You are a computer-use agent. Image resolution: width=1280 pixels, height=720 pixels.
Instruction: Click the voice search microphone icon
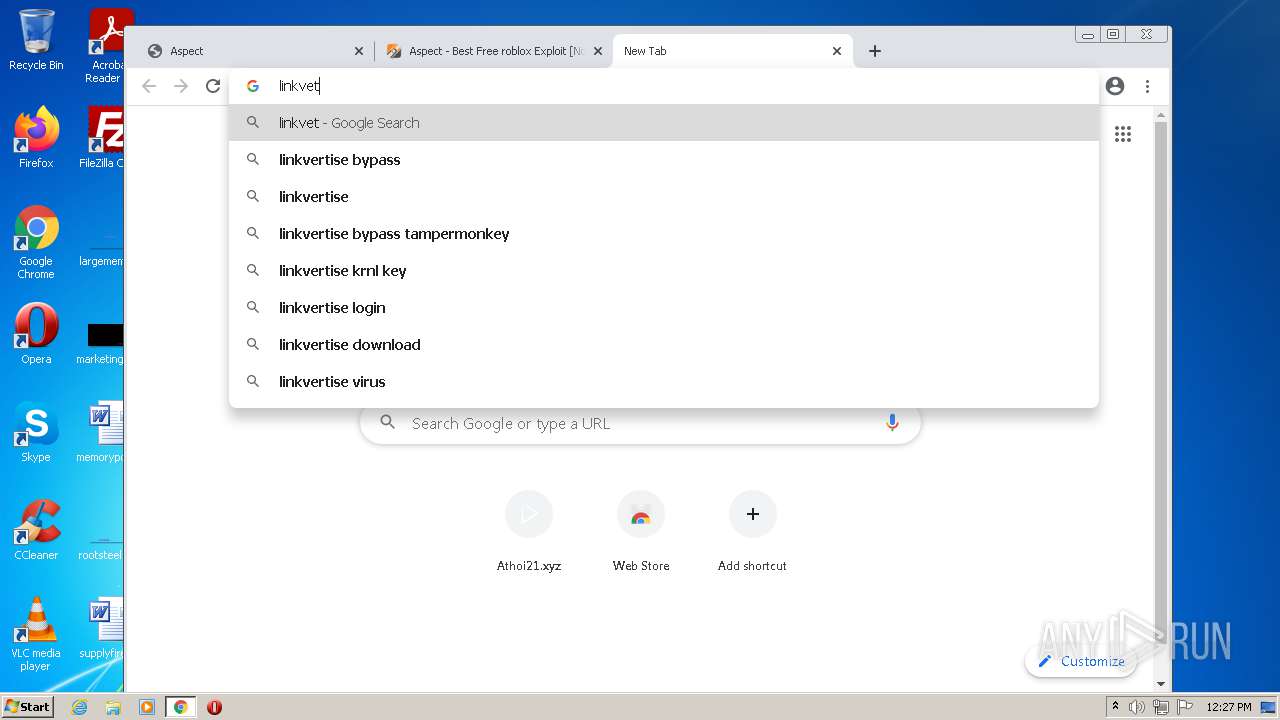point(892,423)
